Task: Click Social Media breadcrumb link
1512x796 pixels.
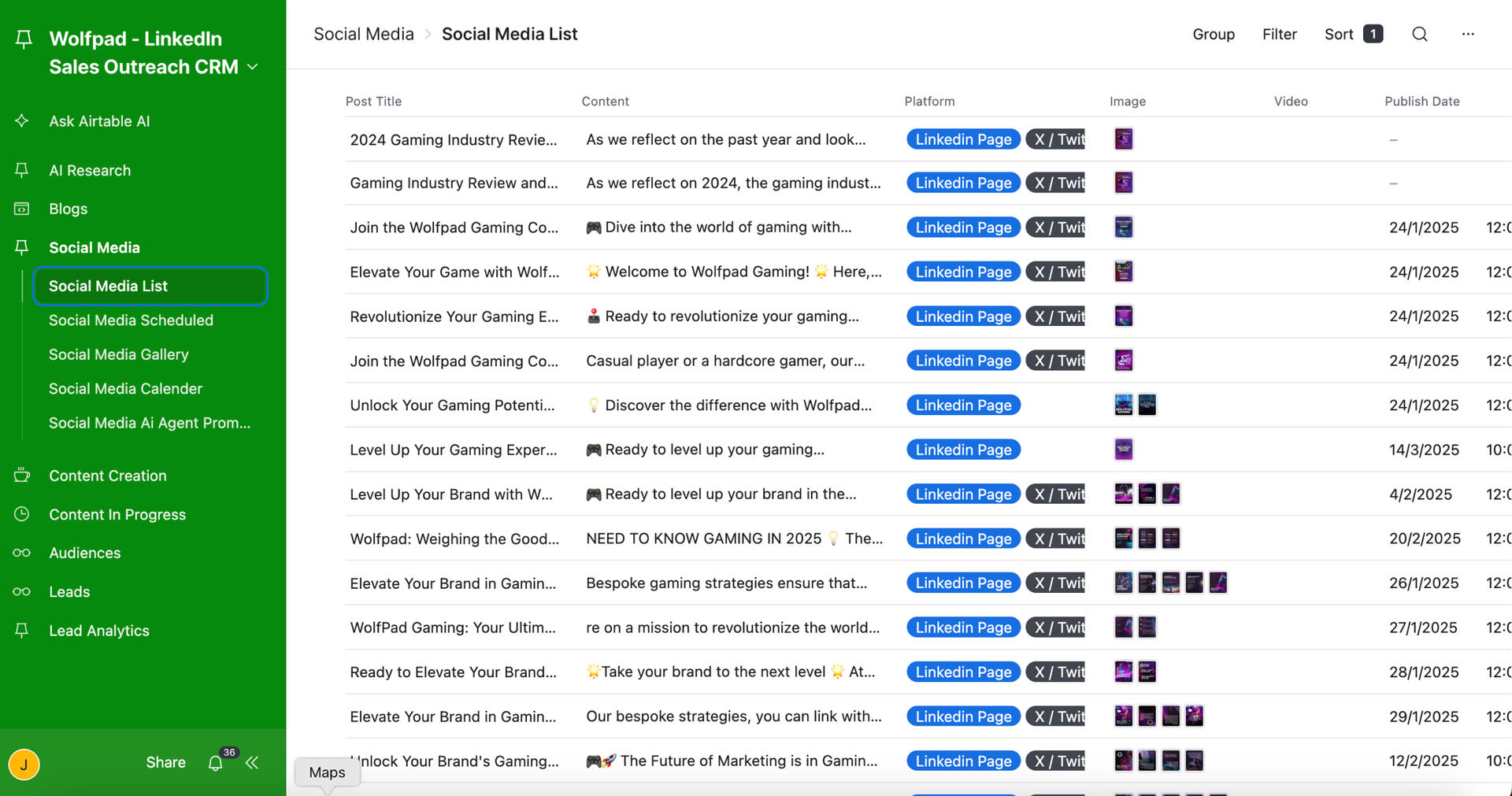Action: pyautogui.click(x=363, y=34)
